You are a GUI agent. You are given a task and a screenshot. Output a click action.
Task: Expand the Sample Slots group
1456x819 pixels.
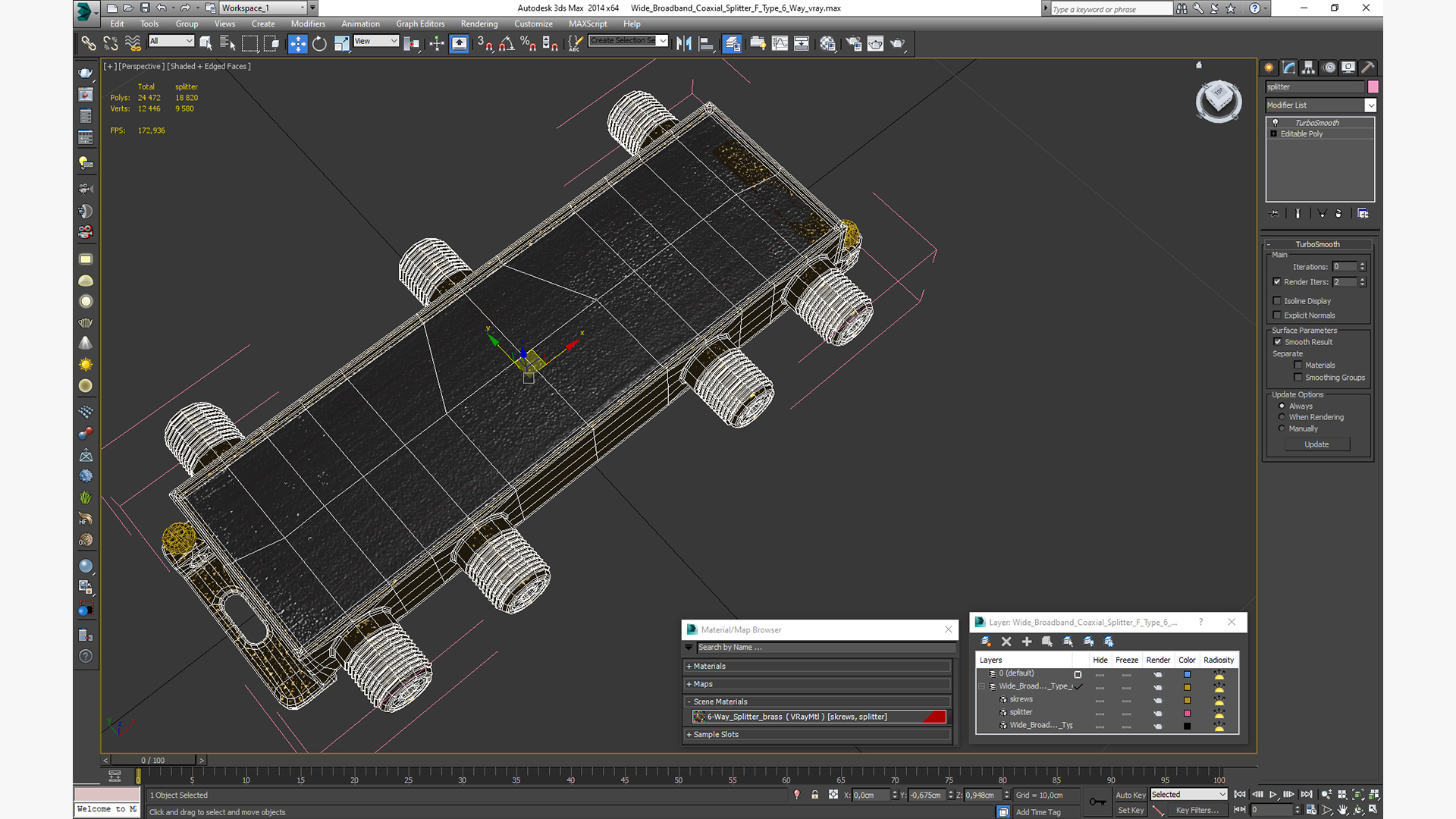[817, 735]
